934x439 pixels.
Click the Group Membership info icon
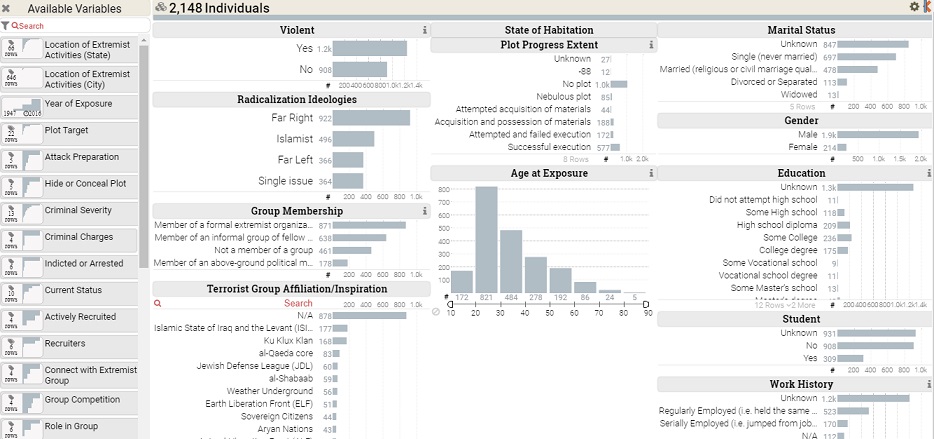pyautogui.click(x=425, y=211)
